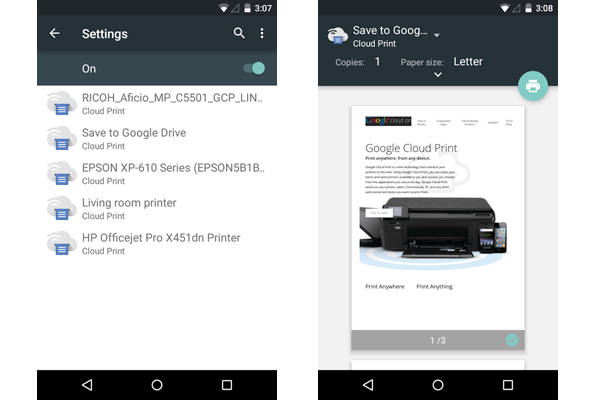This screenshot has height=400, width=600.
Task: Choose the EPSON XP-610 Series printer
Action: (x=170, y=173)
